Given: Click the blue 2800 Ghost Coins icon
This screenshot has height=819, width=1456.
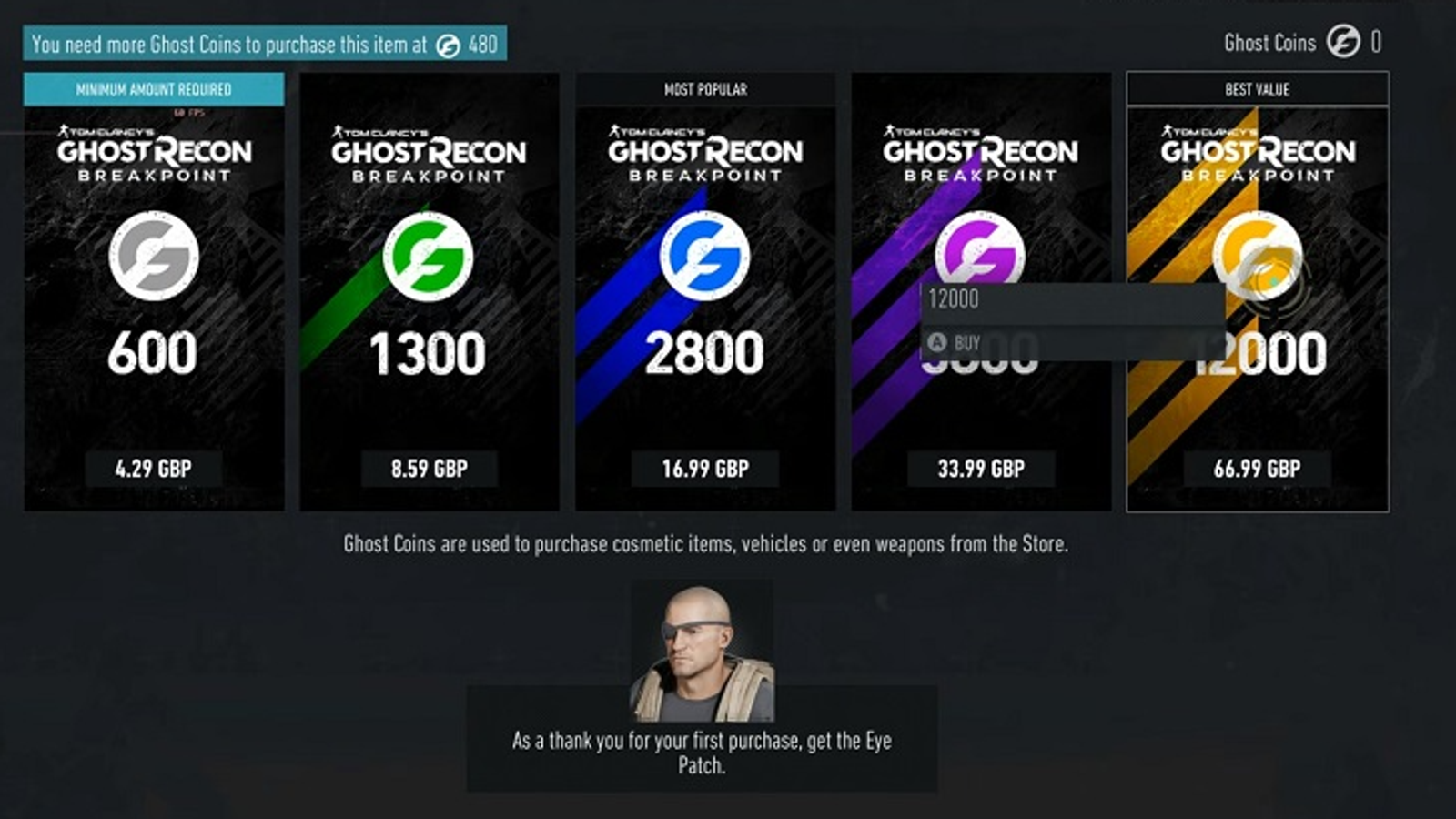Looking at the screenshot, I should pyautogui.click(x=705, y=256).
